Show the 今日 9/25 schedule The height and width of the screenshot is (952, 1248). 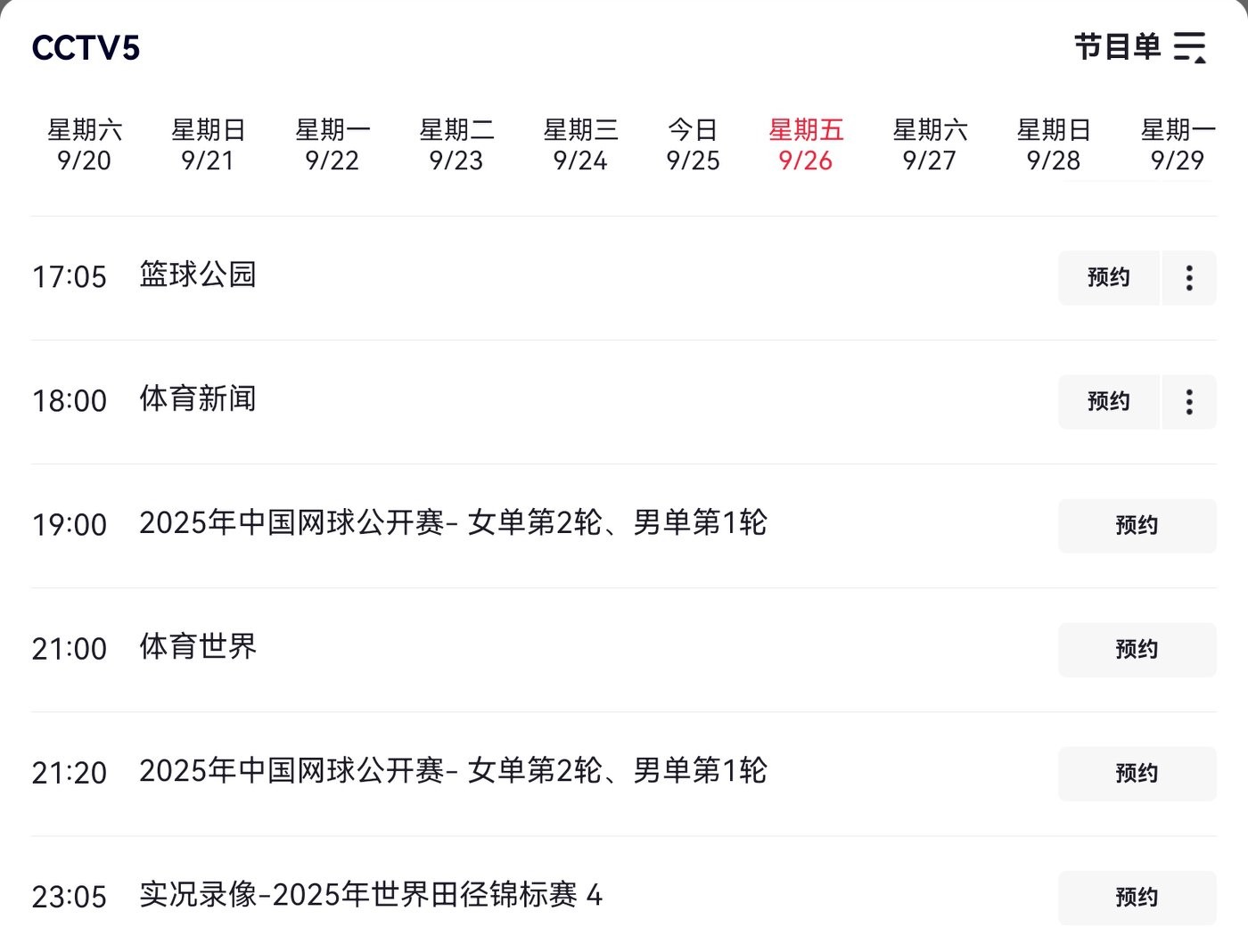coord(694,145)
